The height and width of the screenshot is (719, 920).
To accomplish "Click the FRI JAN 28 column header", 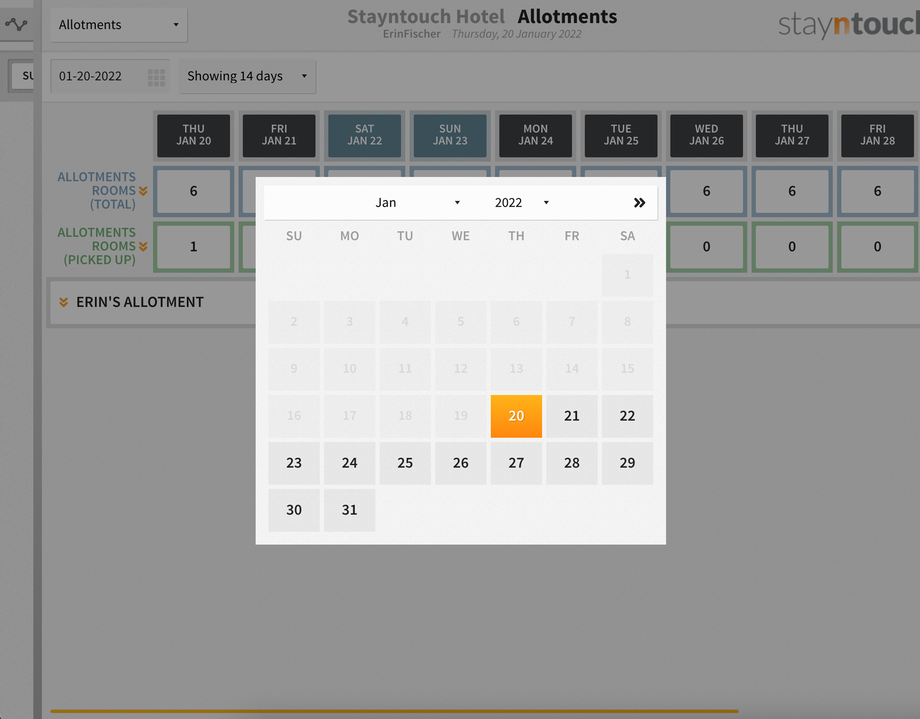I will tap(878, 136).
